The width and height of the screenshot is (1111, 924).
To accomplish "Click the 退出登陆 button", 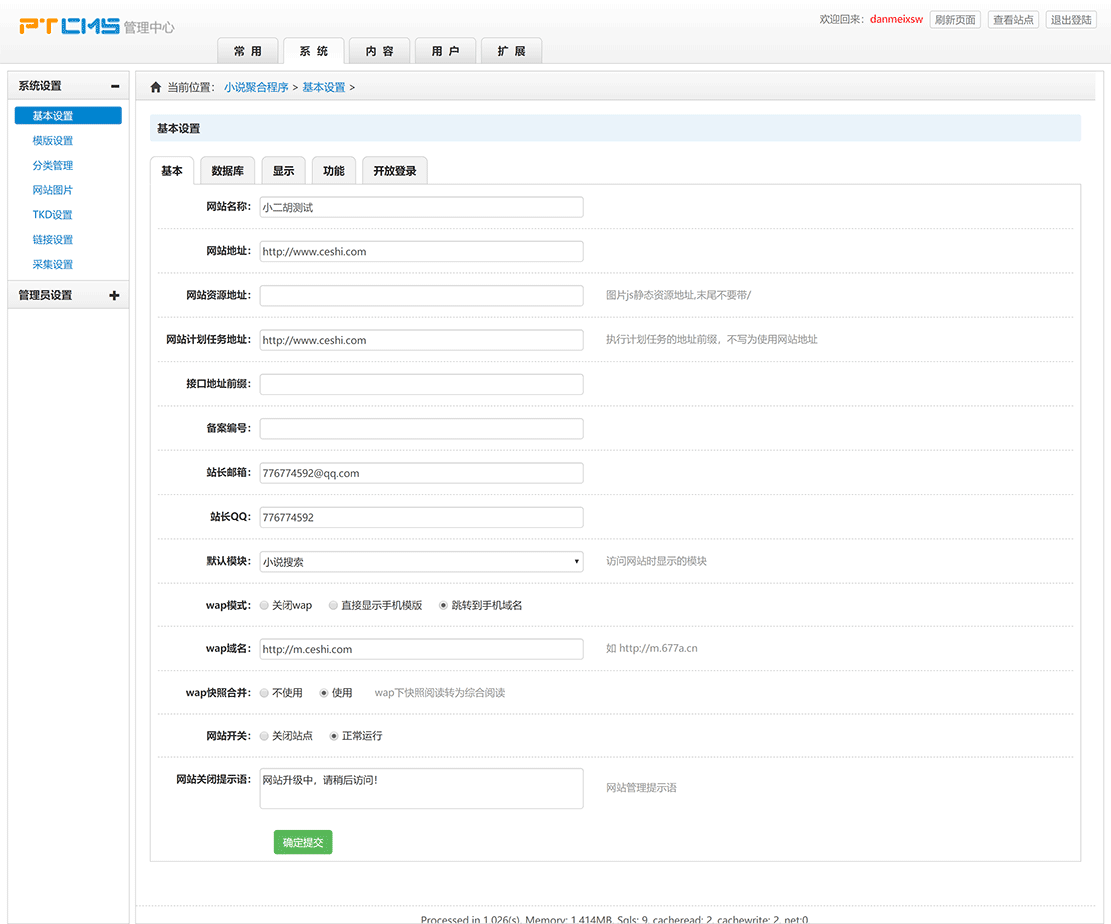I will (x=1071, y=20).
